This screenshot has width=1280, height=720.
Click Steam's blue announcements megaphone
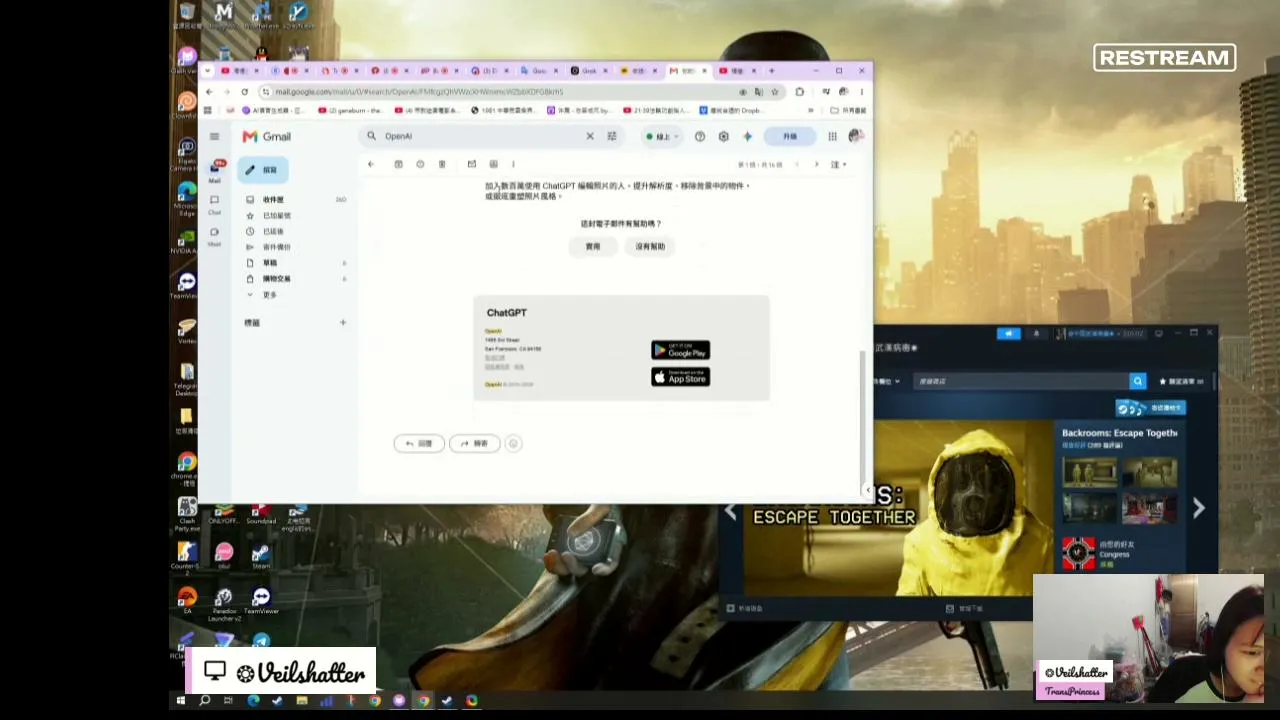coord(1008,334)
